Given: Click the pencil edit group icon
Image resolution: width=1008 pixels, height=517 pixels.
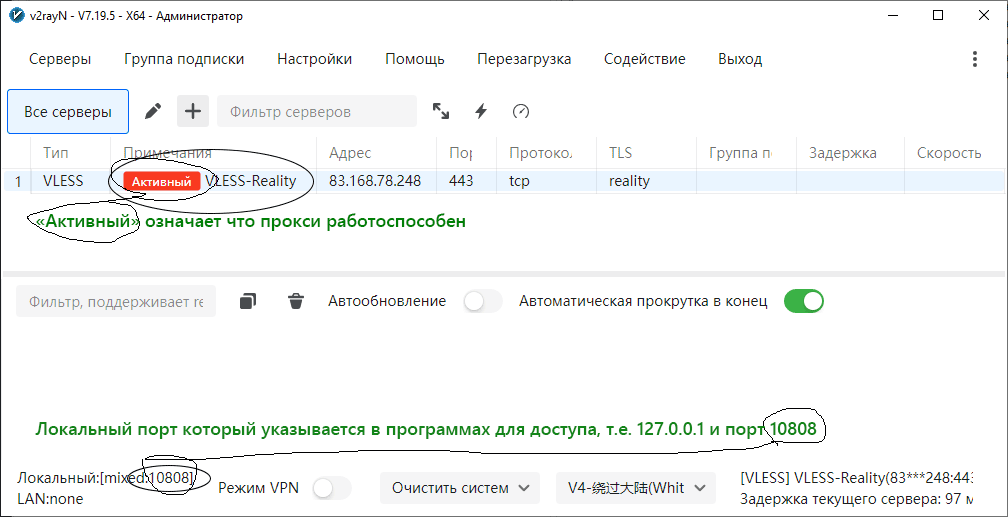Looking at the screenshot, I should (x=153, y=111).
